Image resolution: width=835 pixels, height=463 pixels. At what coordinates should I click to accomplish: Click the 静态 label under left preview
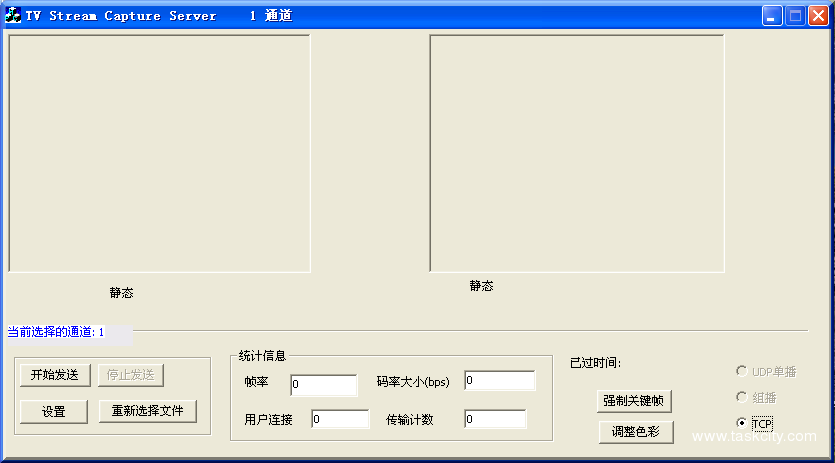coord(121,293)
